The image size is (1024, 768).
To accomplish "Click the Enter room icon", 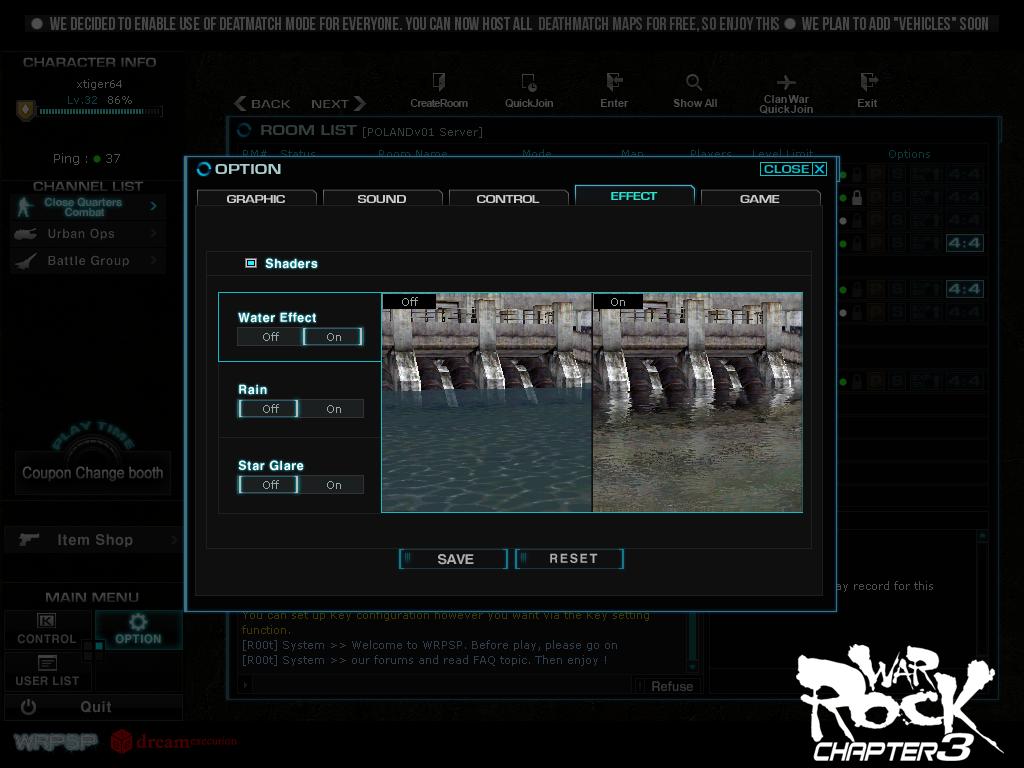I will point(614,82).
